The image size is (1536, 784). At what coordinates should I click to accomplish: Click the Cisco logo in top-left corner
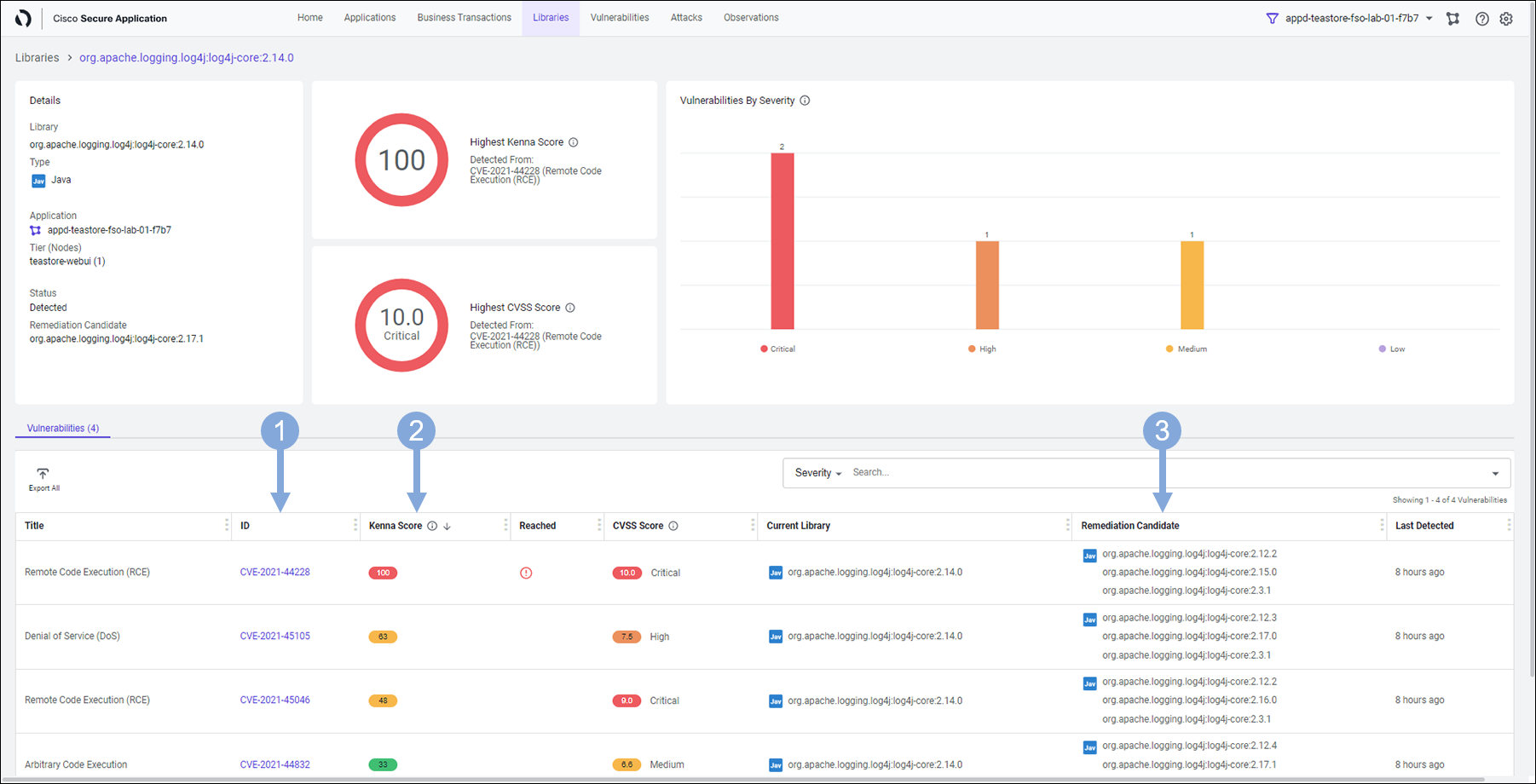click(23, 18)
